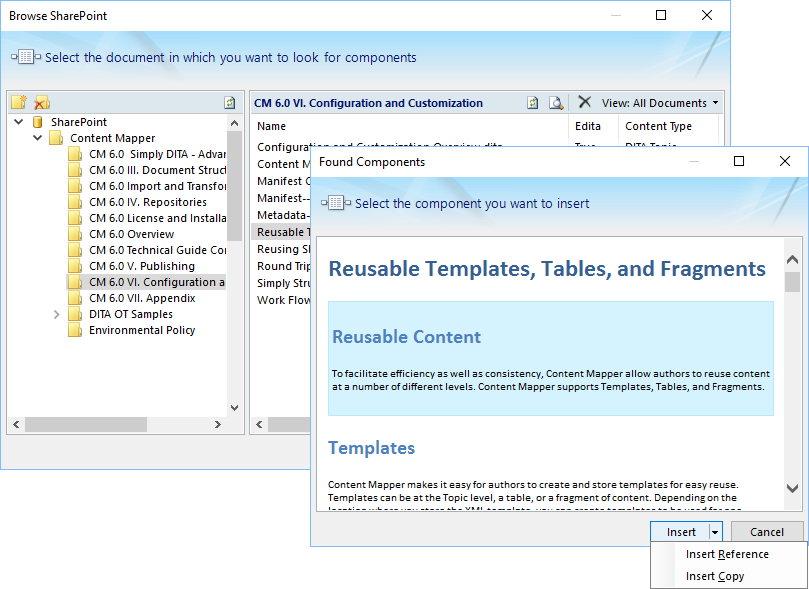Viewport: 809px width, 589px height.
Task: Click the X delete icon beside View
Action: pyautogui.click(x=585, y=102)
